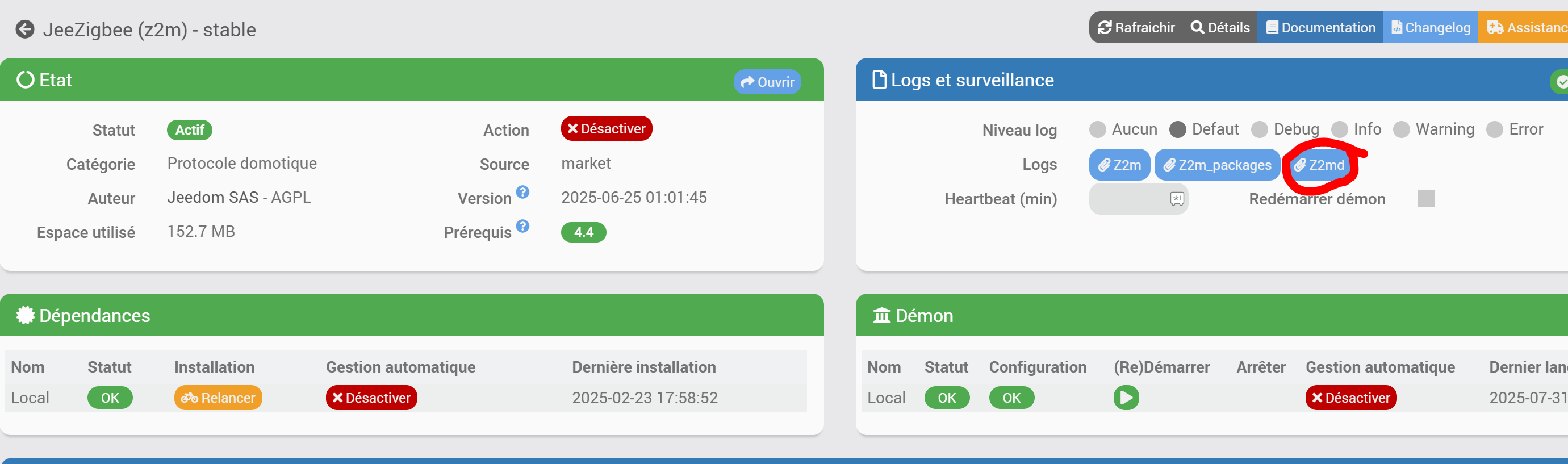Viewport: 1568px width, 464px height.
Task: Click the Démon building icon
Action: [x=881, y=315]
